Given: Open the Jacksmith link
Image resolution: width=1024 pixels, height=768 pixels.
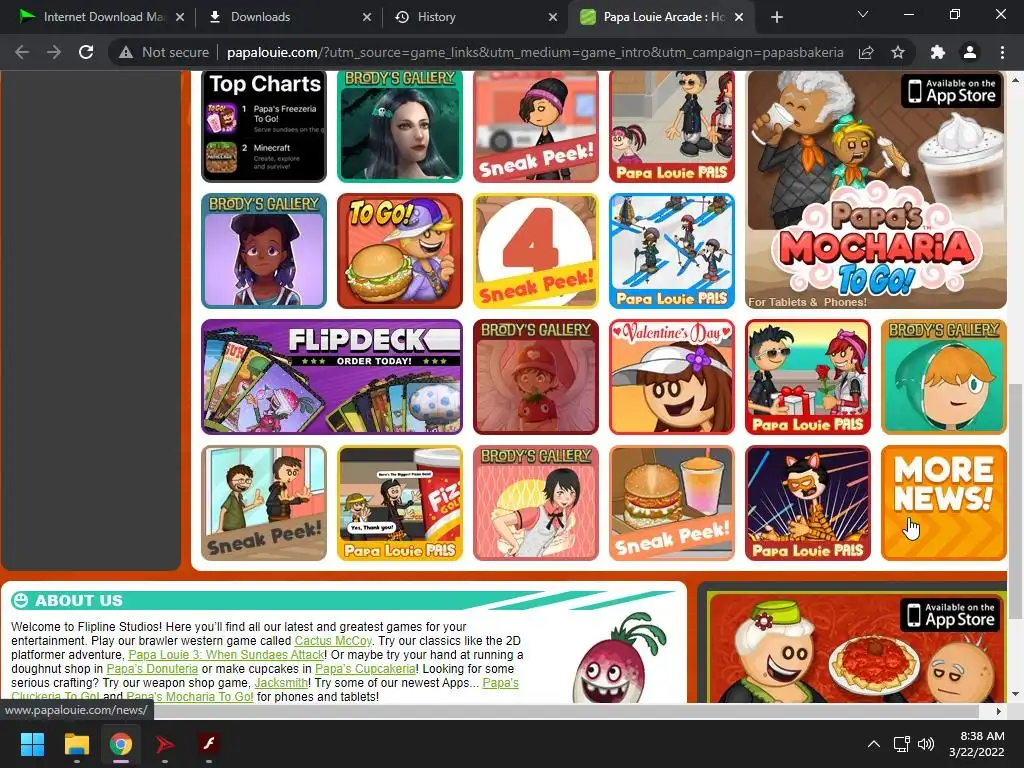Looking at the screenshot, I should (281, 682).
